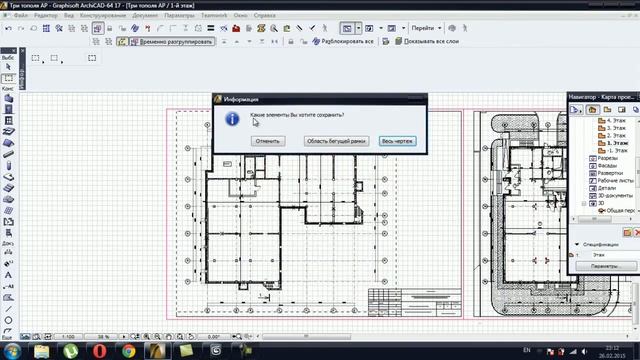Choose the third marquee selection method

(92, 58)
